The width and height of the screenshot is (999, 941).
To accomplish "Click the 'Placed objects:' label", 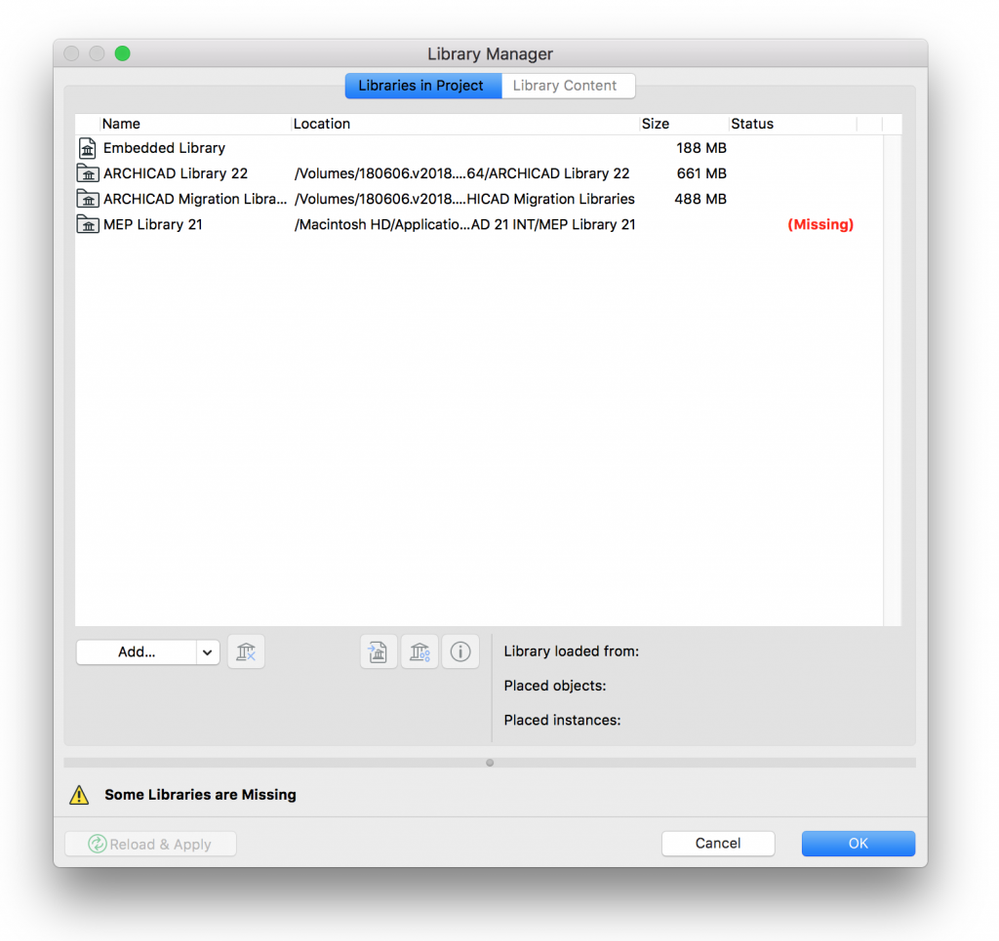I will point(555,686).
